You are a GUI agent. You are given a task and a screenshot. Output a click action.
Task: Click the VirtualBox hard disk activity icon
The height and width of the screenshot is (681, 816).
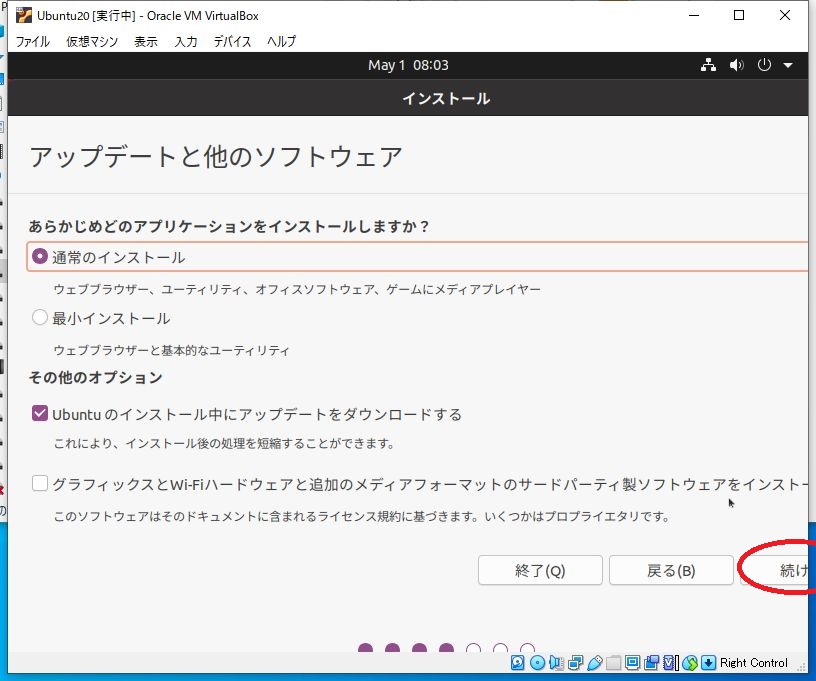[518, 663]
